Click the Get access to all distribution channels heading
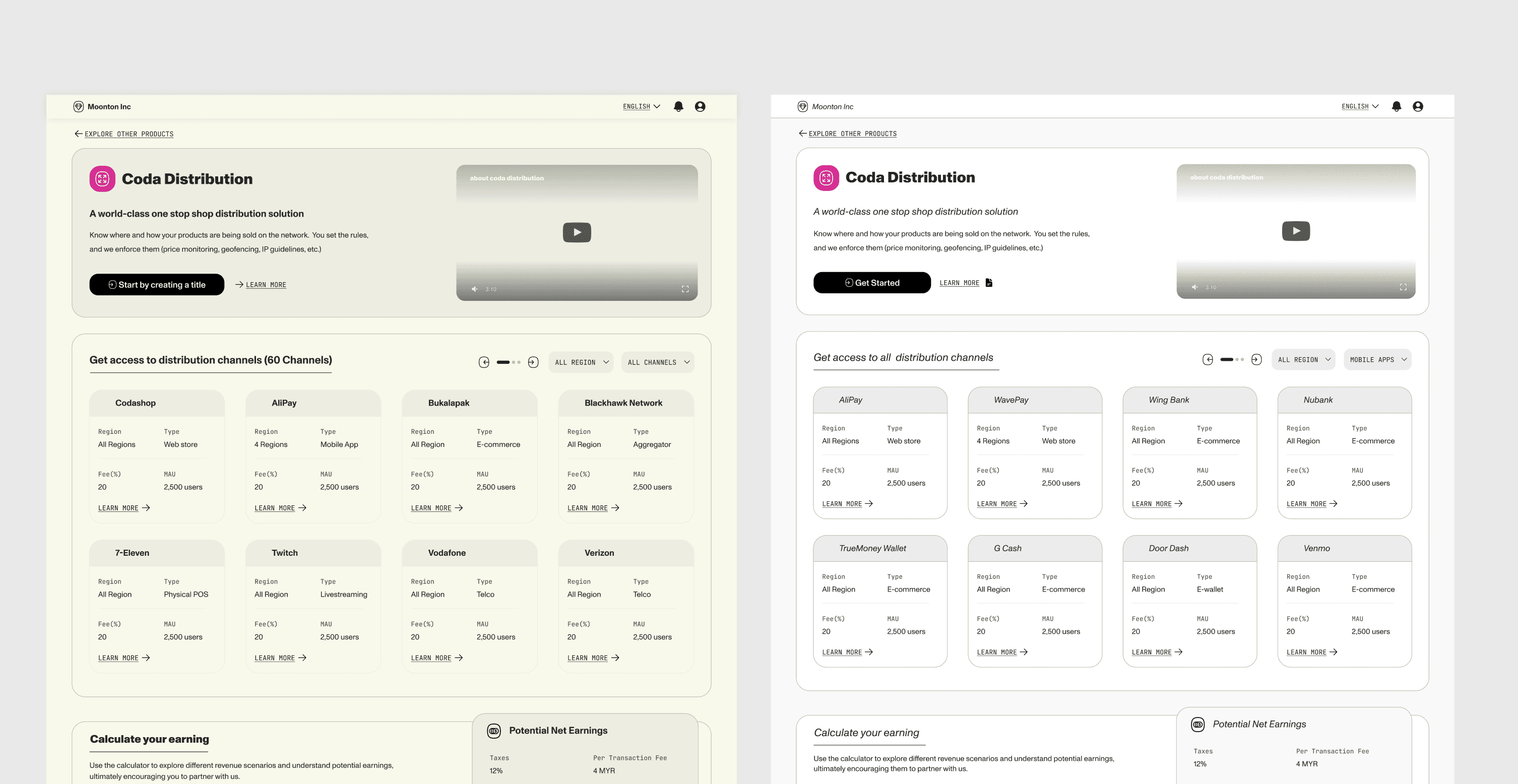1518x784 pixels. tap(903, 358)
